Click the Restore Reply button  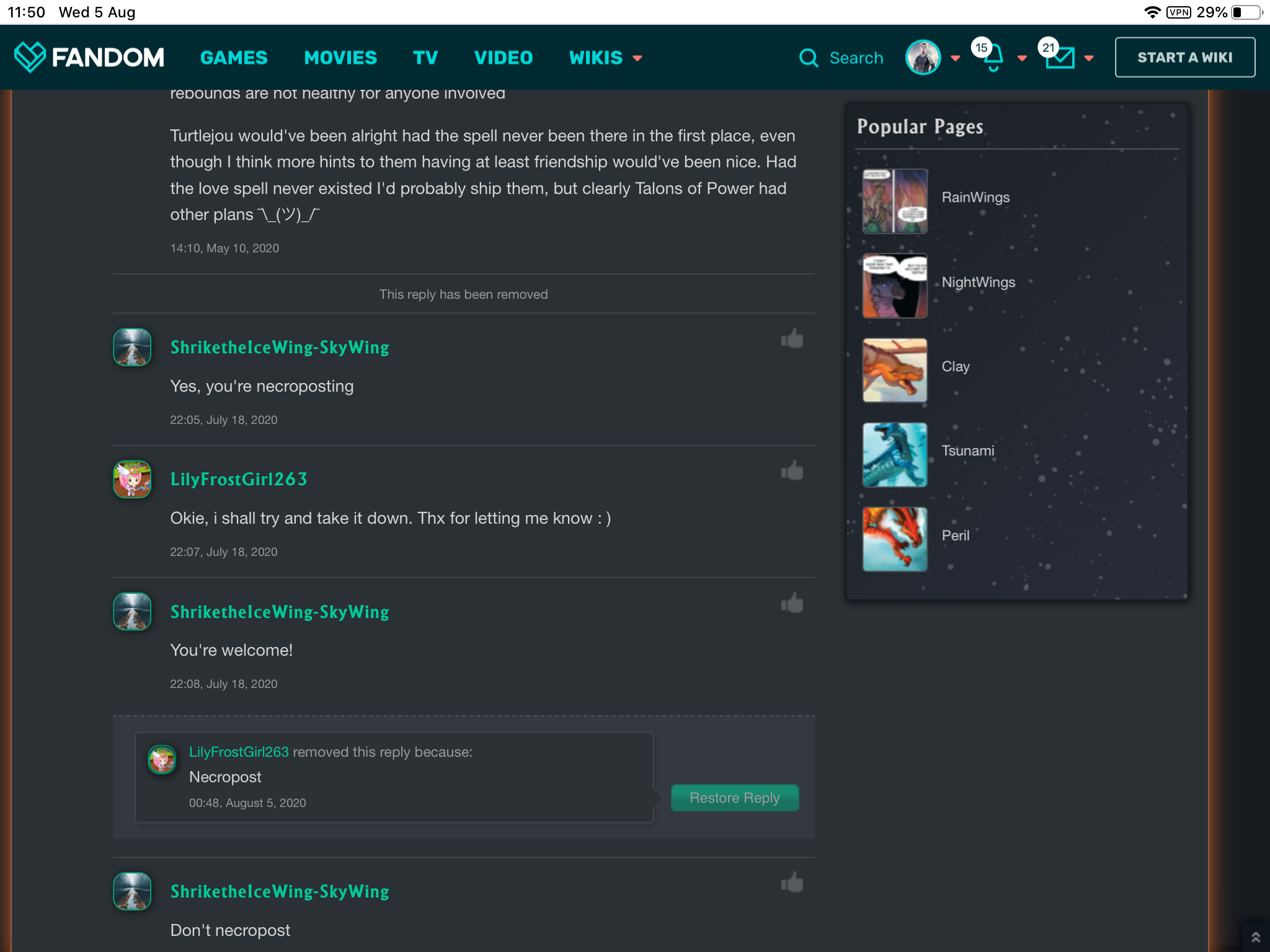coord(734,798)
